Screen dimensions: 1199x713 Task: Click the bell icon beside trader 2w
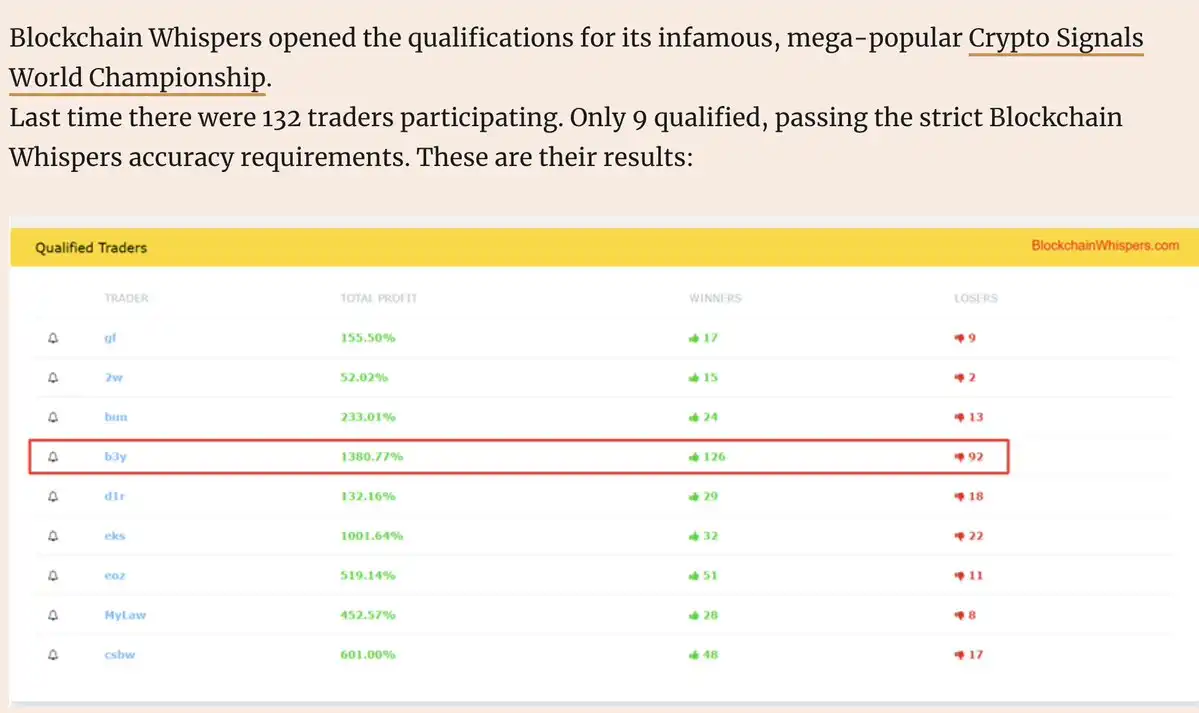53,378
